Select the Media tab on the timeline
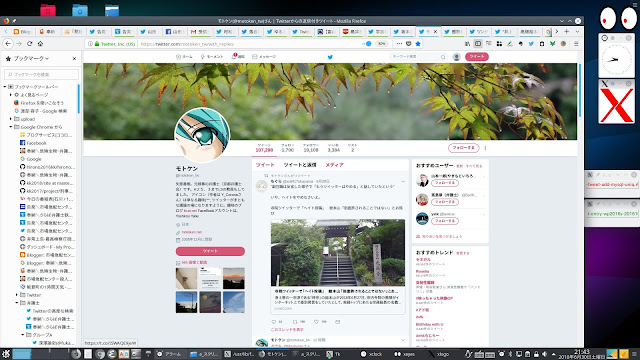This screenshot has height=360, width=640. [334, 165]
